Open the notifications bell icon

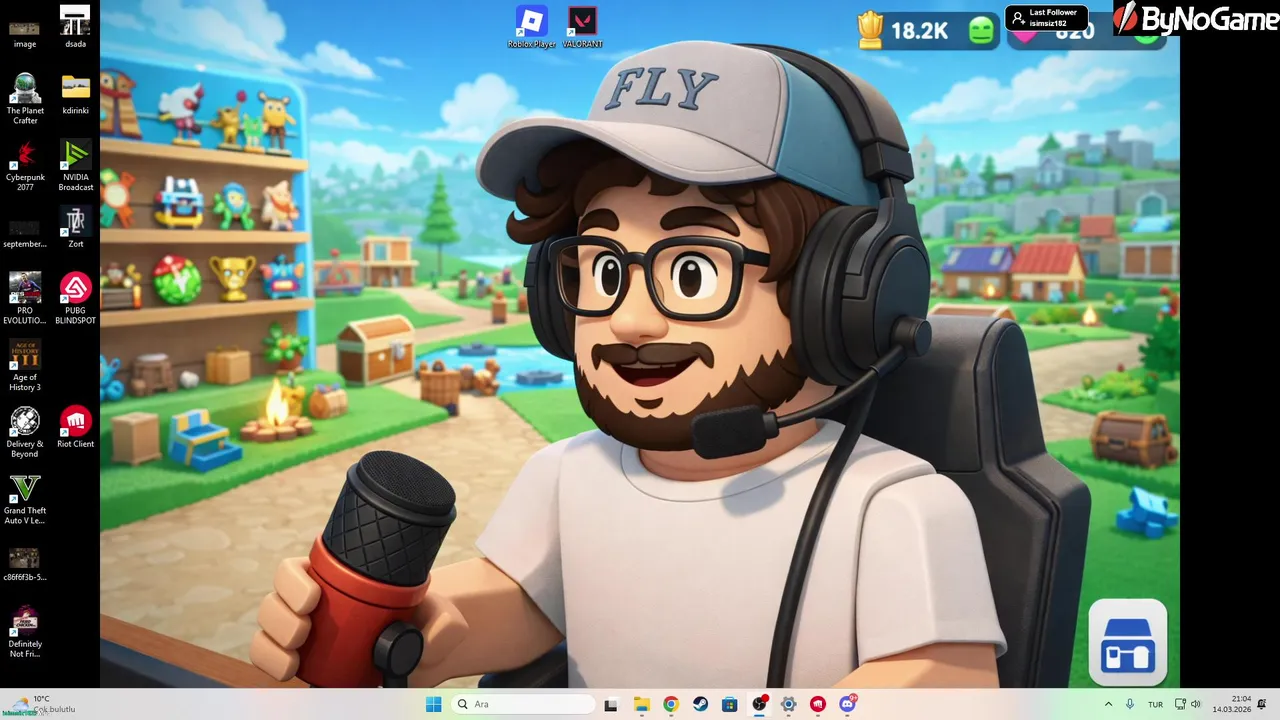[1262, 704]
